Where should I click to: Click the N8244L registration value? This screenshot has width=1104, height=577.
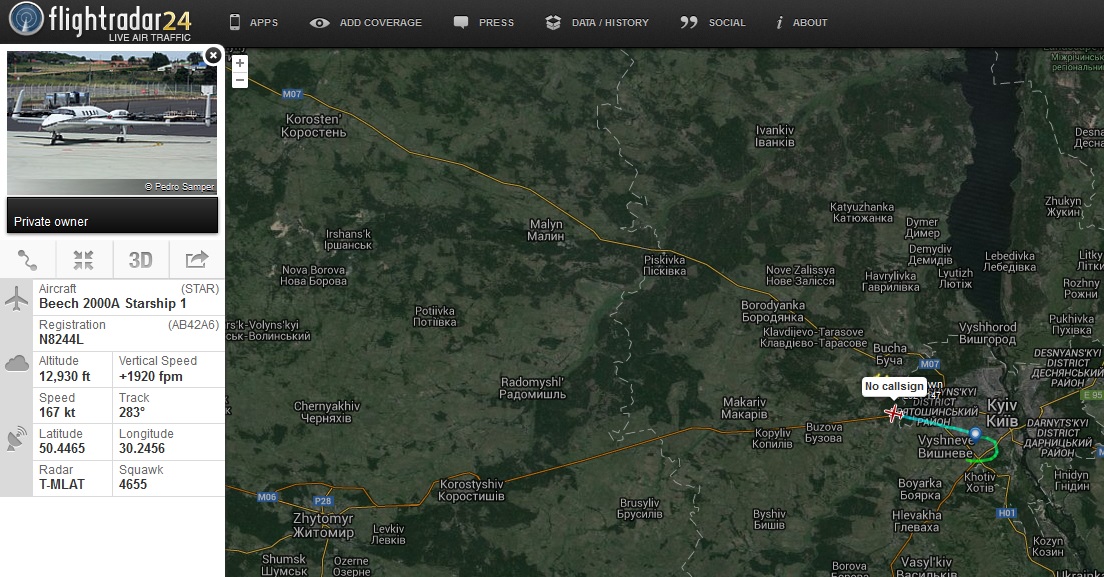click(62, 339)
